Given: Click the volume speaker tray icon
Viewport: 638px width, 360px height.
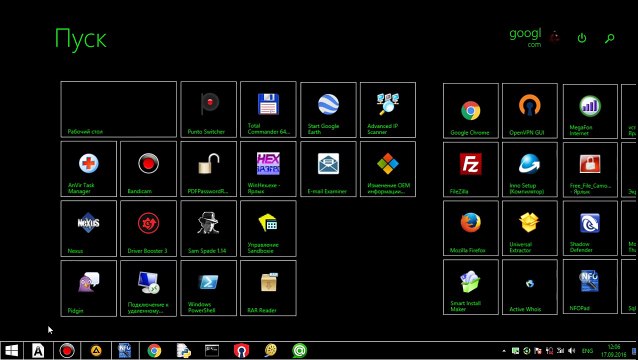Looking at the screenshot, I should [572, 351].
